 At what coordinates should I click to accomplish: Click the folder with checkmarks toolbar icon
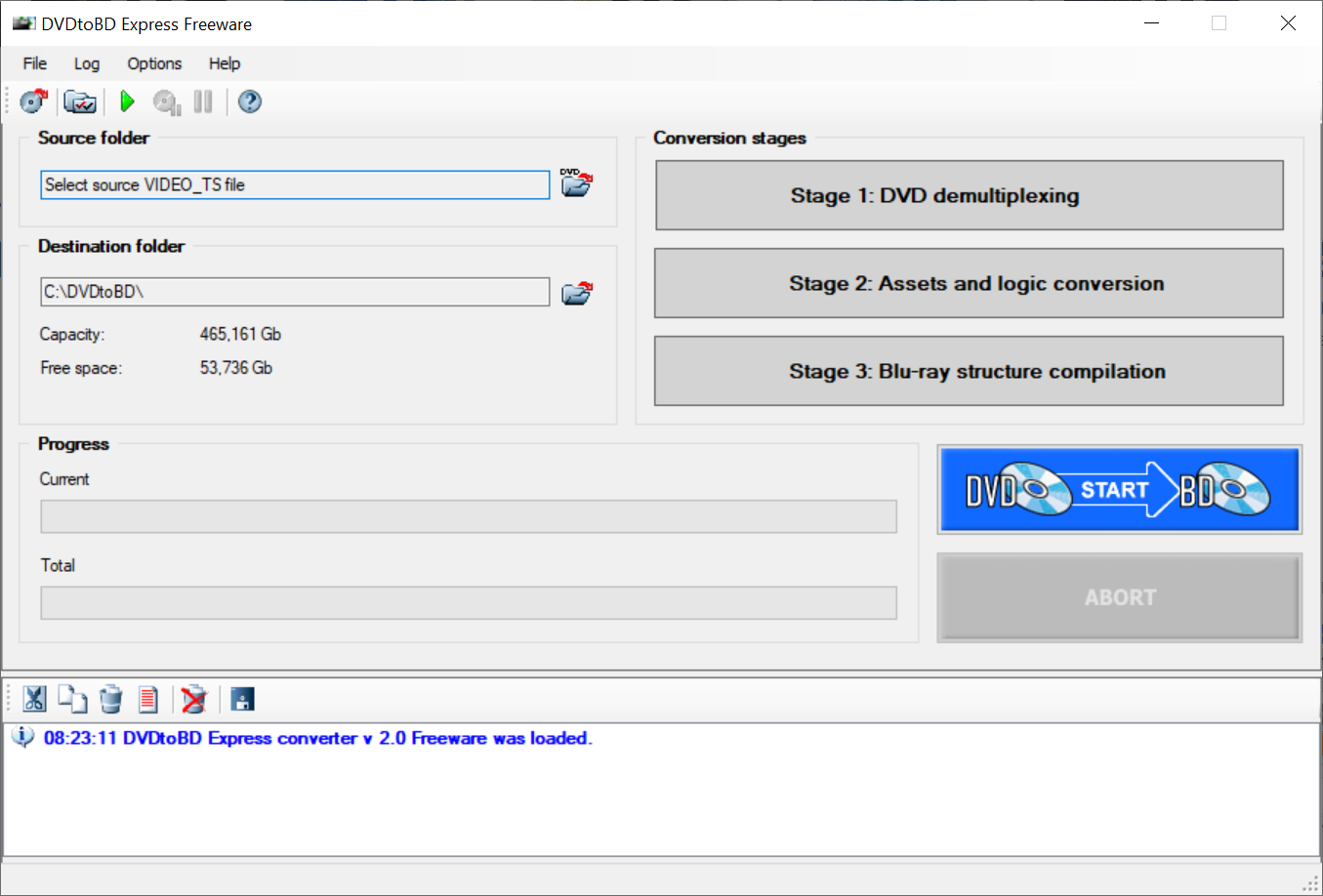point(80,102)
